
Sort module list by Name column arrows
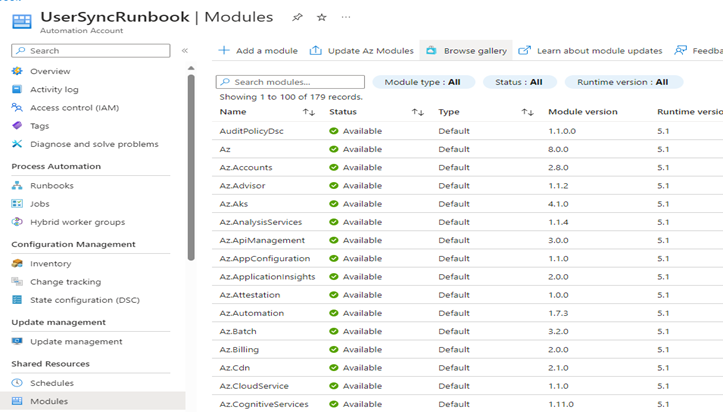pos(309,112)
